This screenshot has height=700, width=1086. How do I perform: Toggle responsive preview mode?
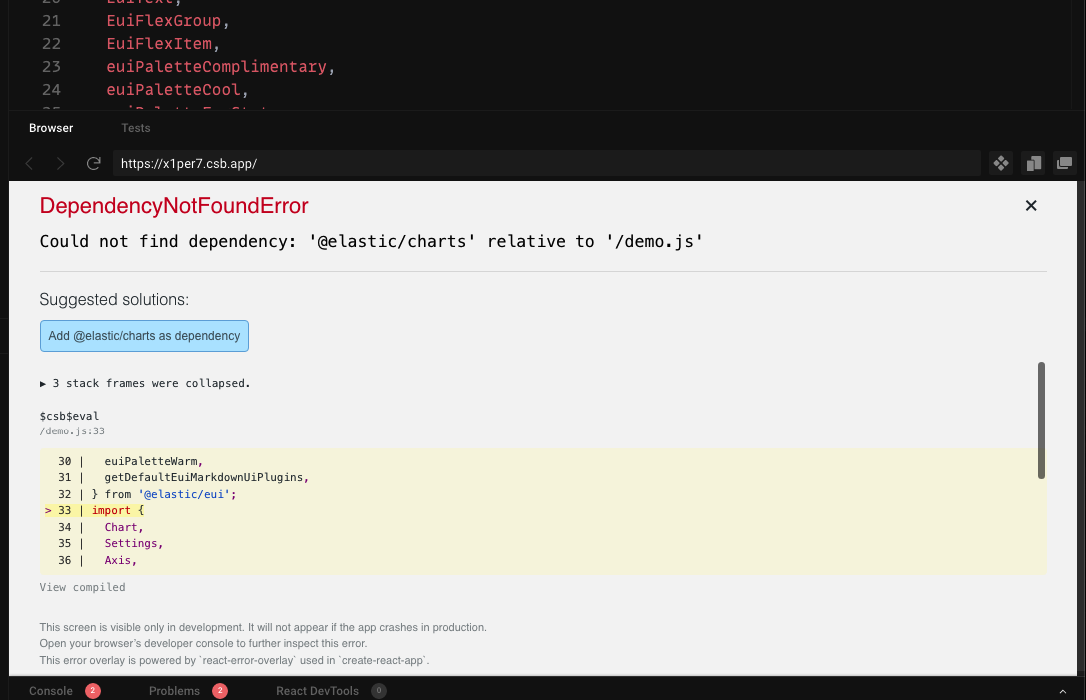1000,163
